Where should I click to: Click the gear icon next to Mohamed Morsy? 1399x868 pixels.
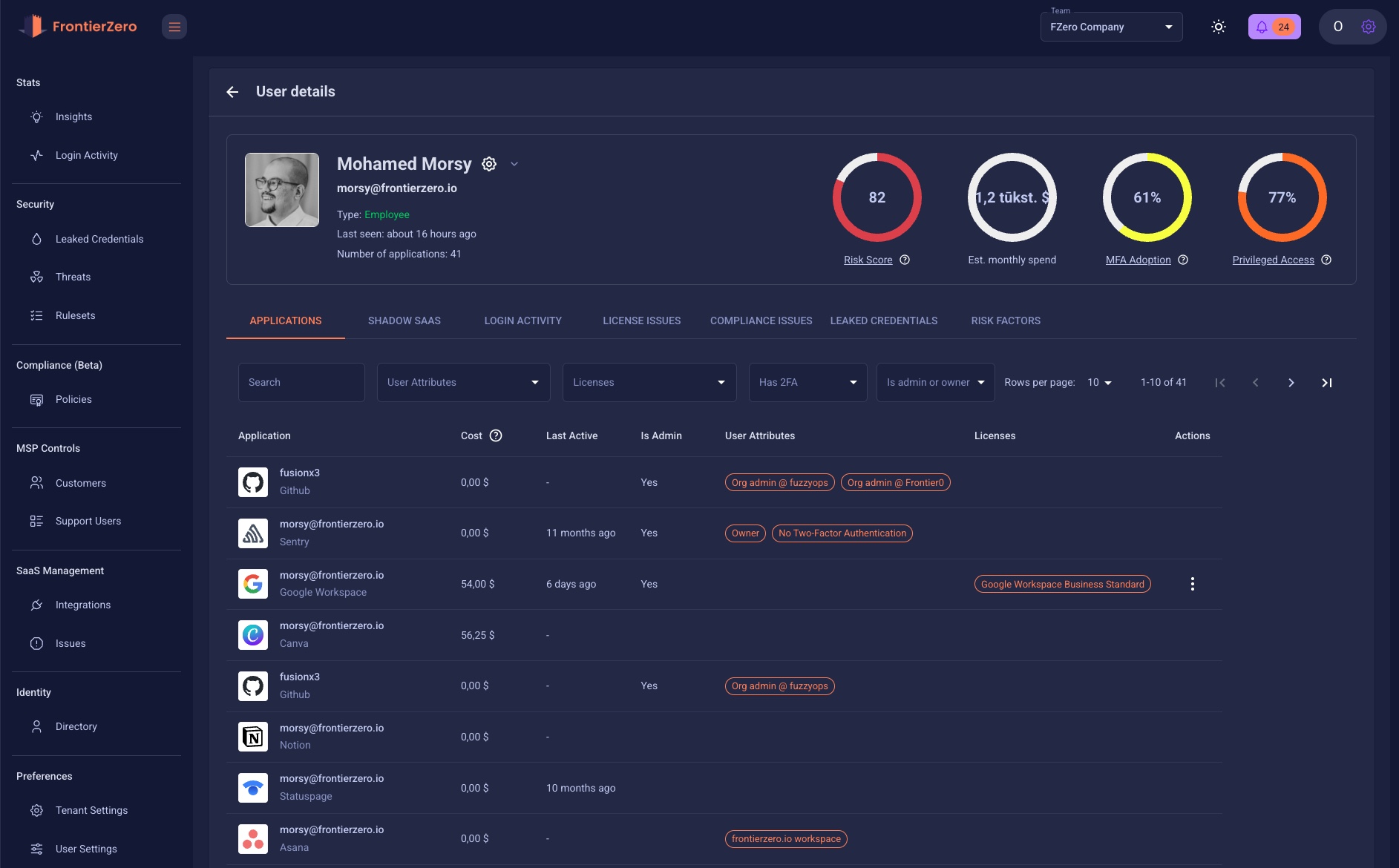pos(489,164)
